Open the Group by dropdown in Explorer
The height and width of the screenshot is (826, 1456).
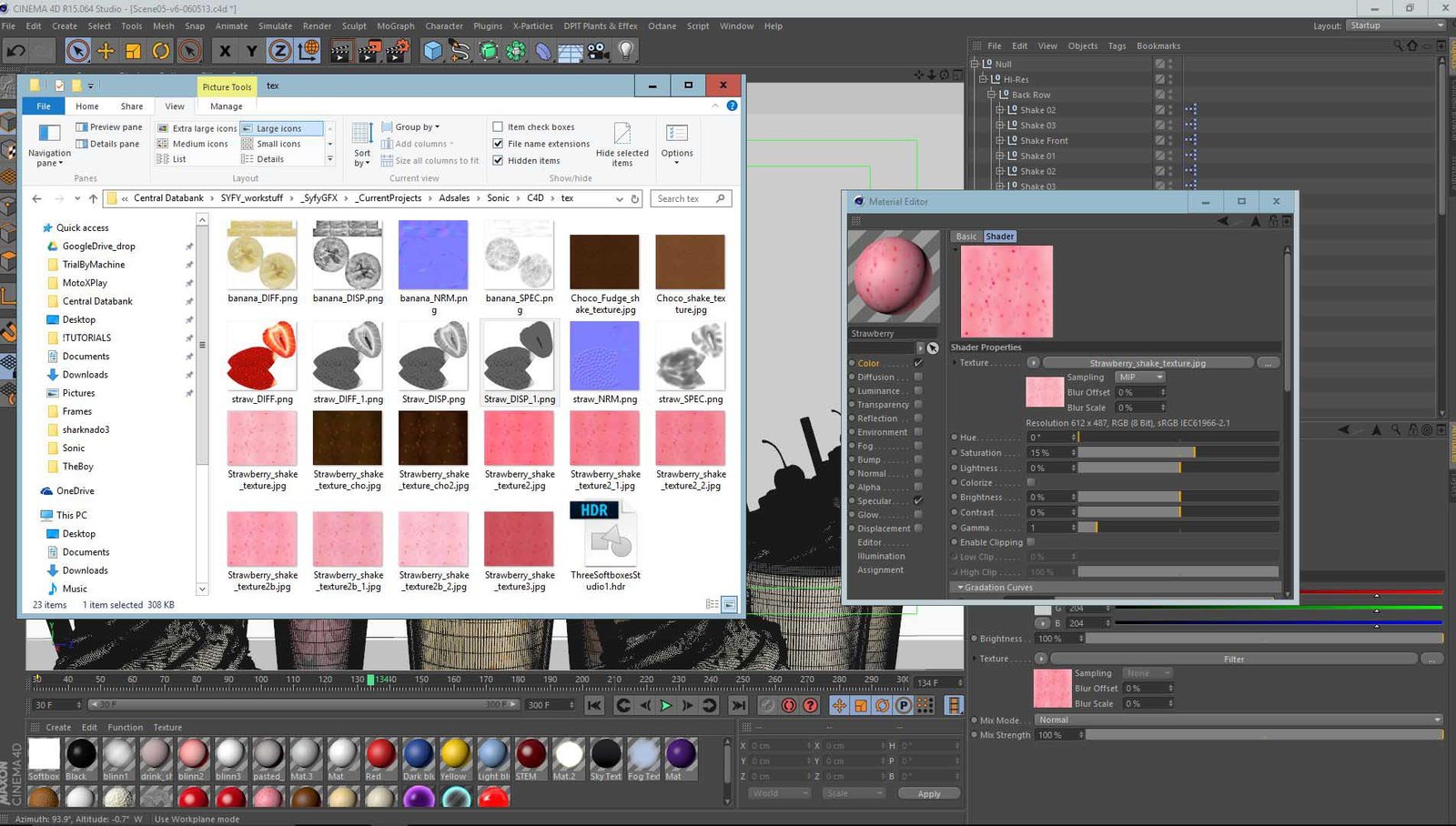(417, 127)
